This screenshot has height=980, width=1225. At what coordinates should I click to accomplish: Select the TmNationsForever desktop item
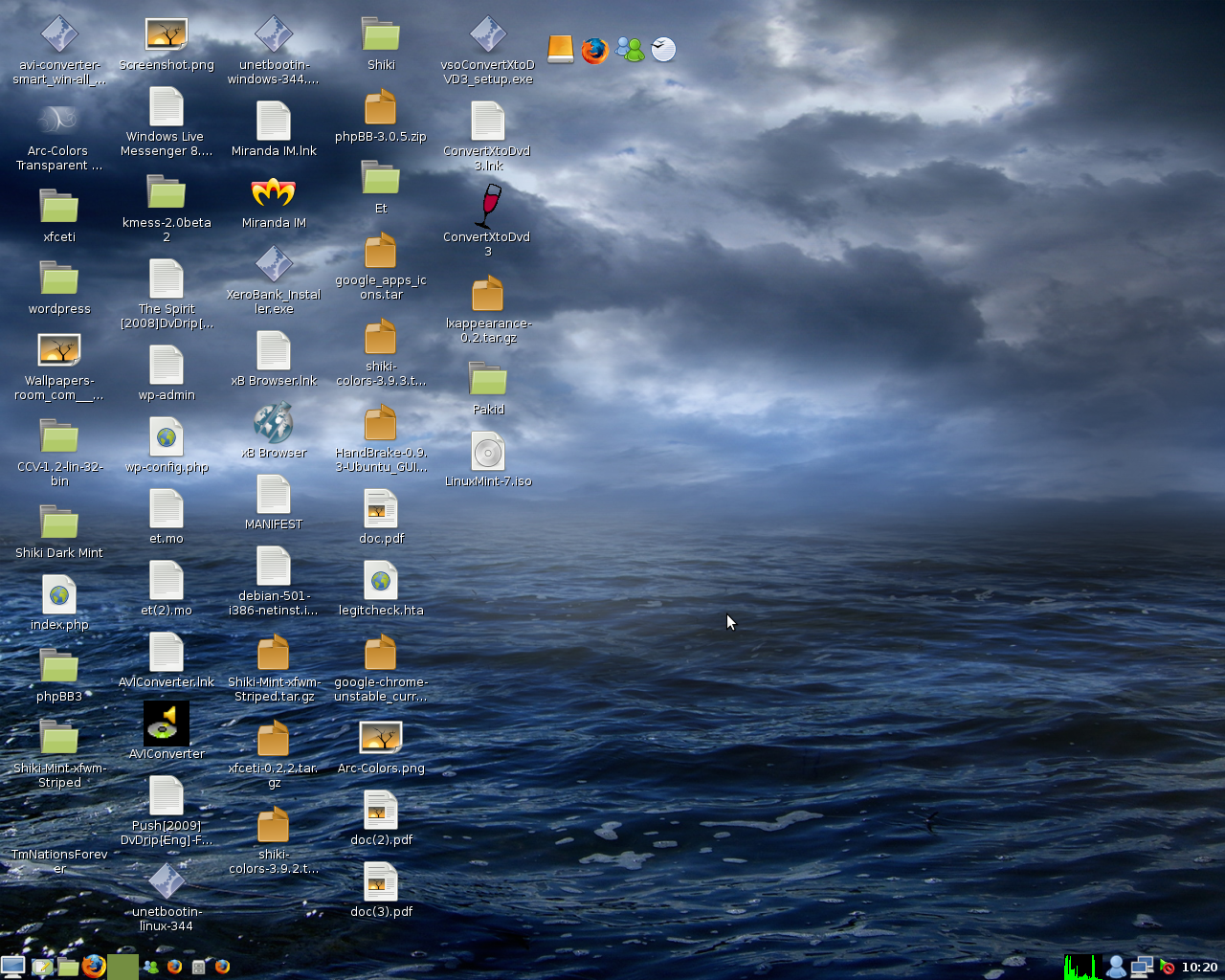59,861
